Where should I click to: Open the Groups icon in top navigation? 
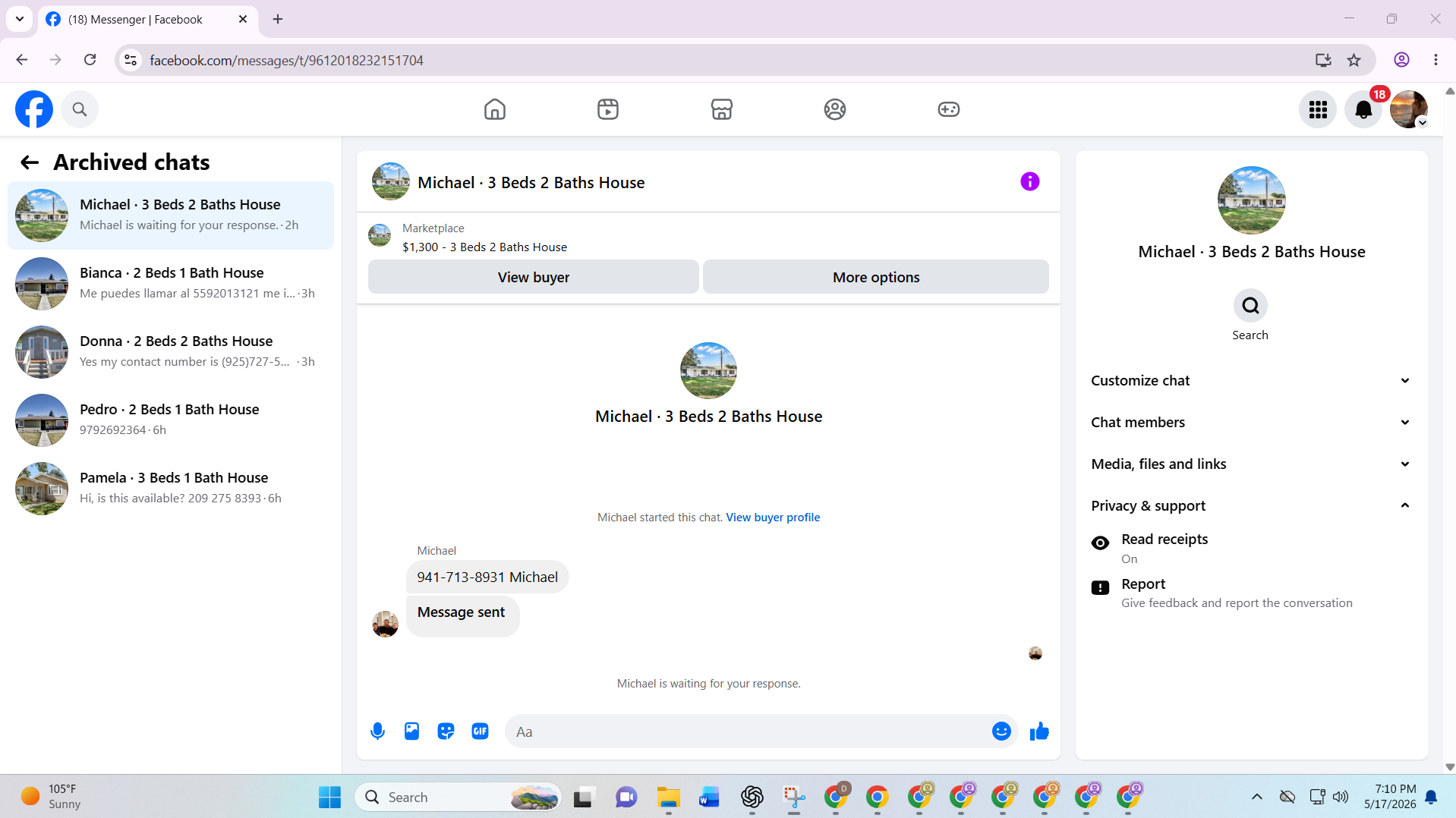(835, 109)
